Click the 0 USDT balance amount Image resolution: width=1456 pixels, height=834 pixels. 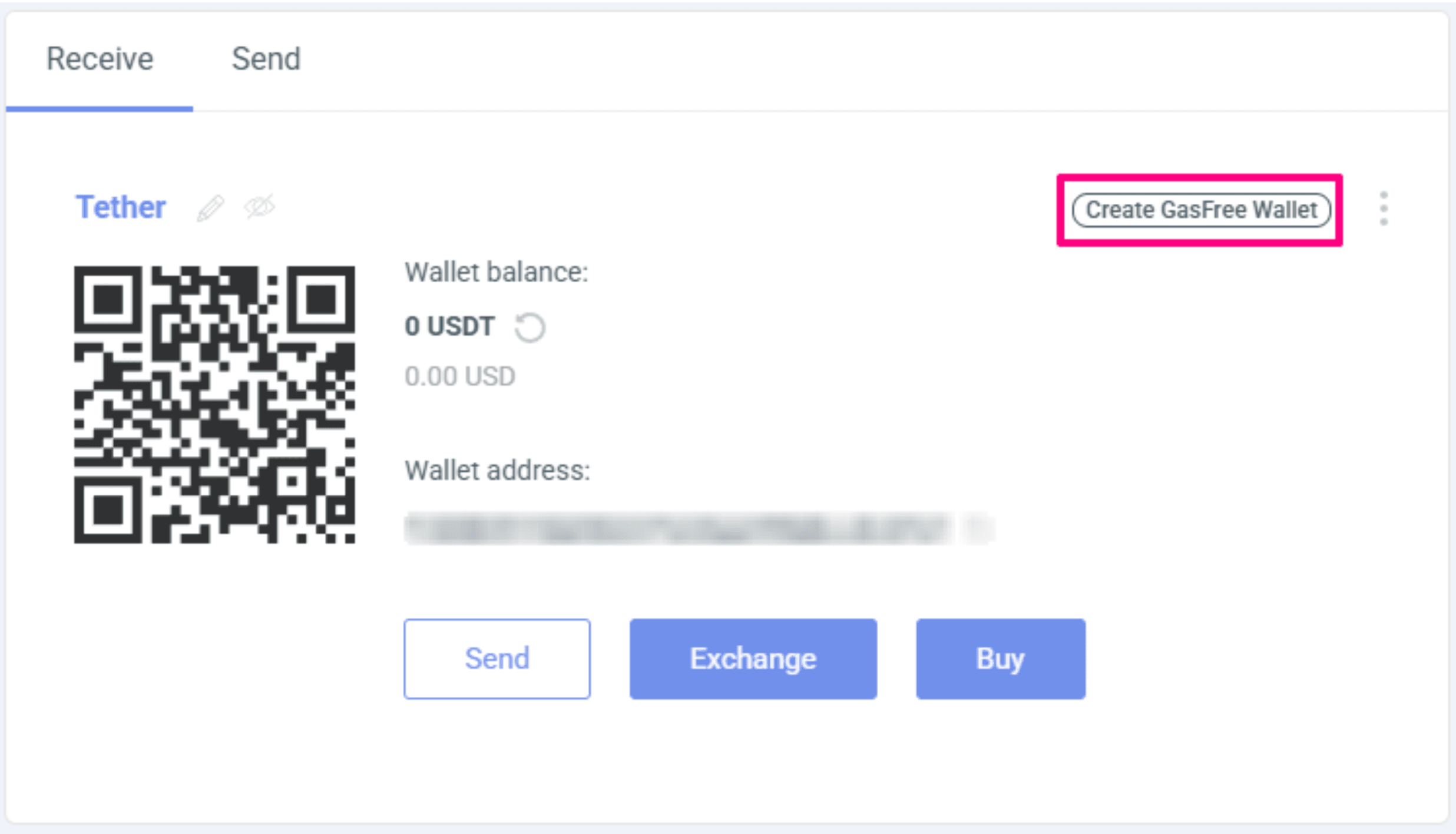(x=450, y=326)
